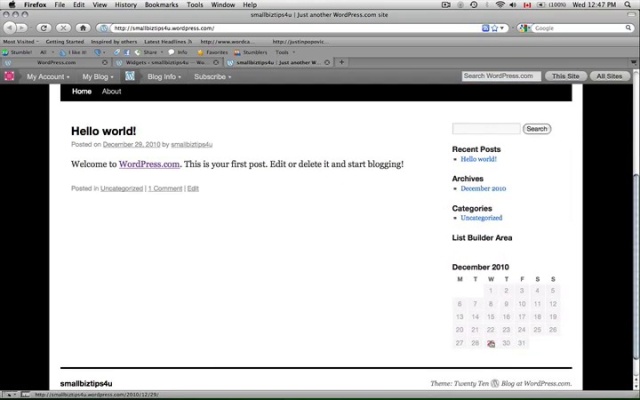Click the WordPress site icon in the address bar

pos(104,28)
